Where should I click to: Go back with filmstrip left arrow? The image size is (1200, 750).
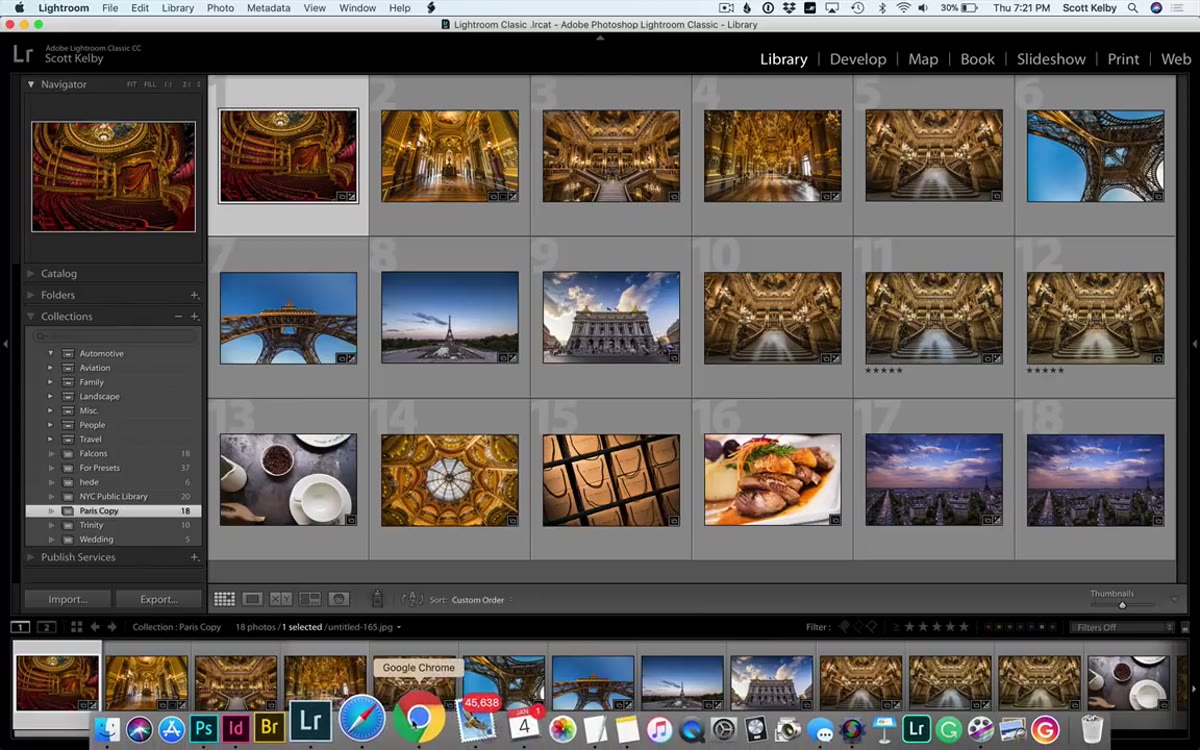pos(95,627)
